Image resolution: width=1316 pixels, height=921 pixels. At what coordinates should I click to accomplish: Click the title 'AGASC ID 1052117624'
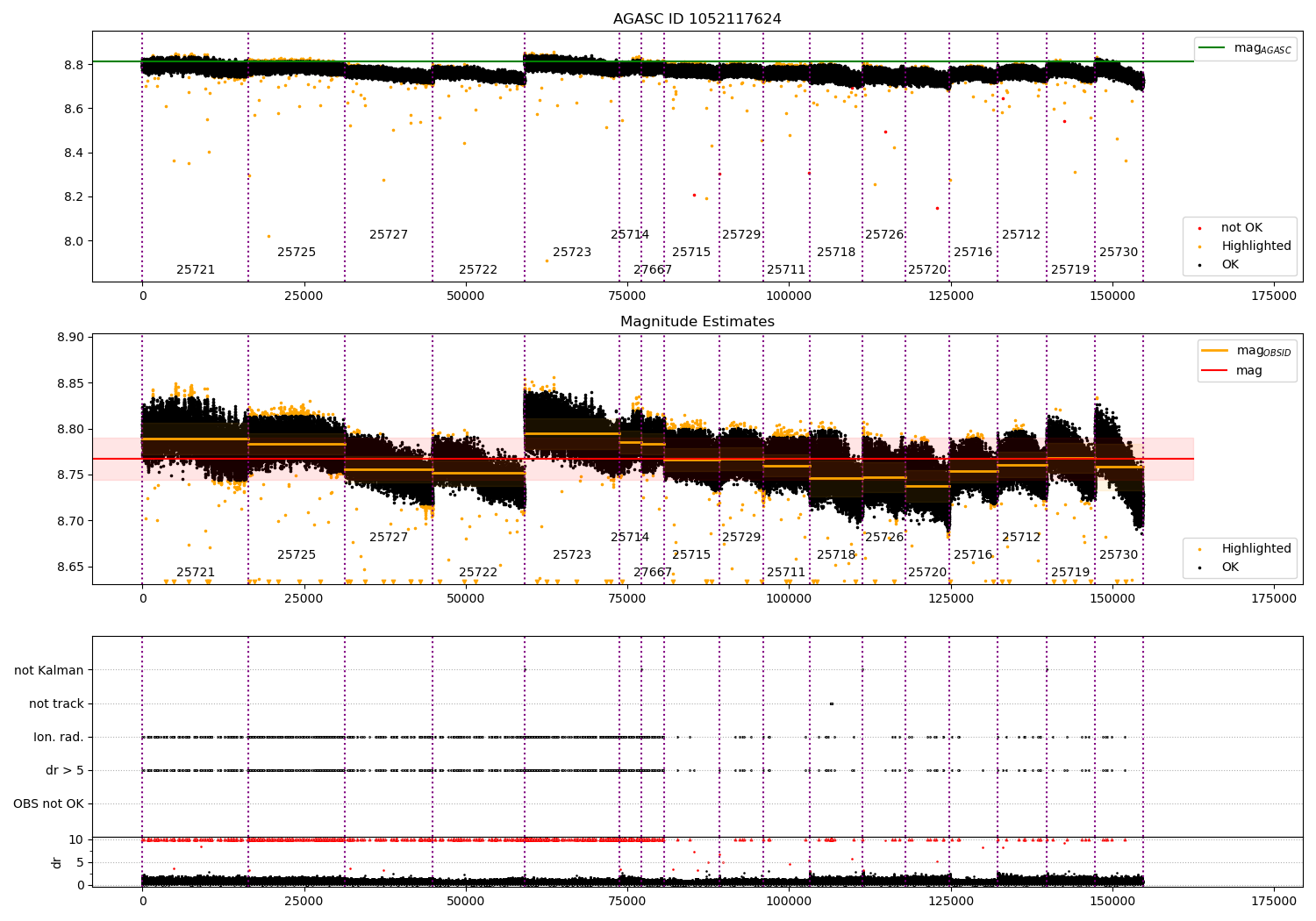coord(697,19)
